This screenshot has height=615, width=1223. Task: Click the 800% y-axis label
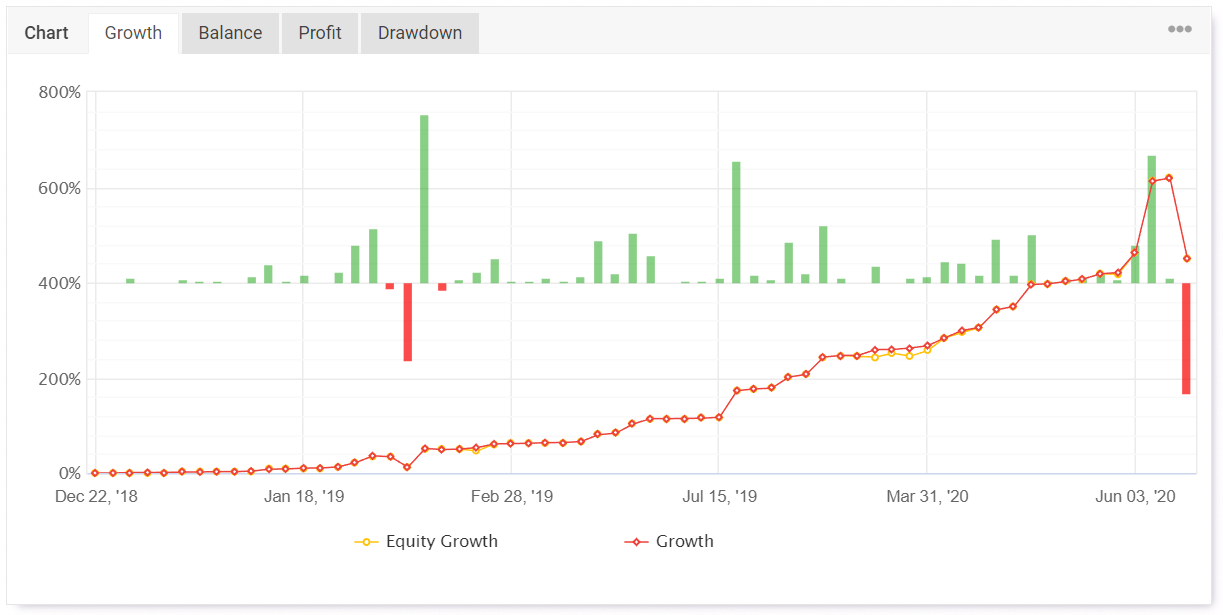pos(60,93)
